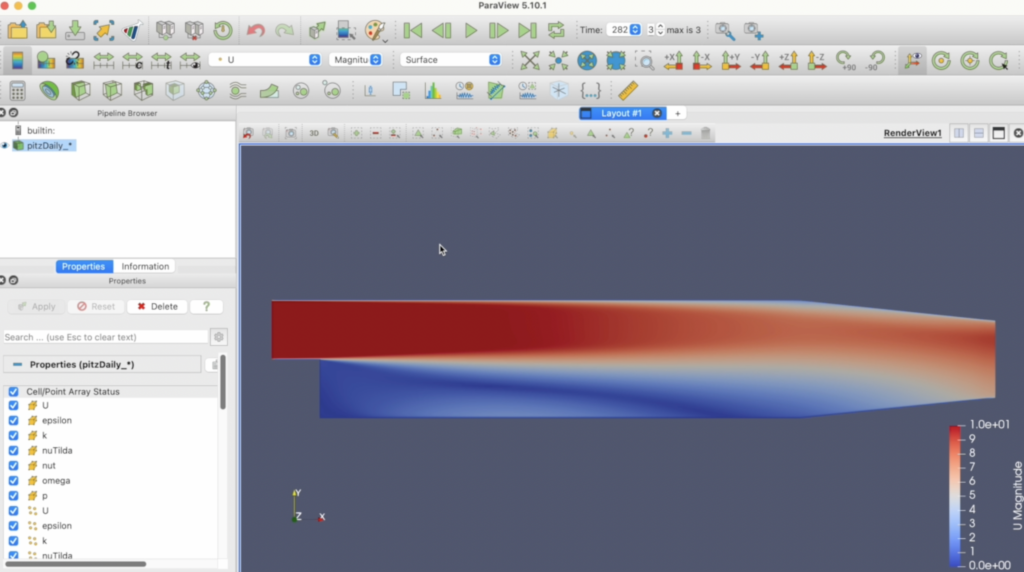Click the Ruler measurement icon
Screen dimensions: 1024x572
coord(628,91)
